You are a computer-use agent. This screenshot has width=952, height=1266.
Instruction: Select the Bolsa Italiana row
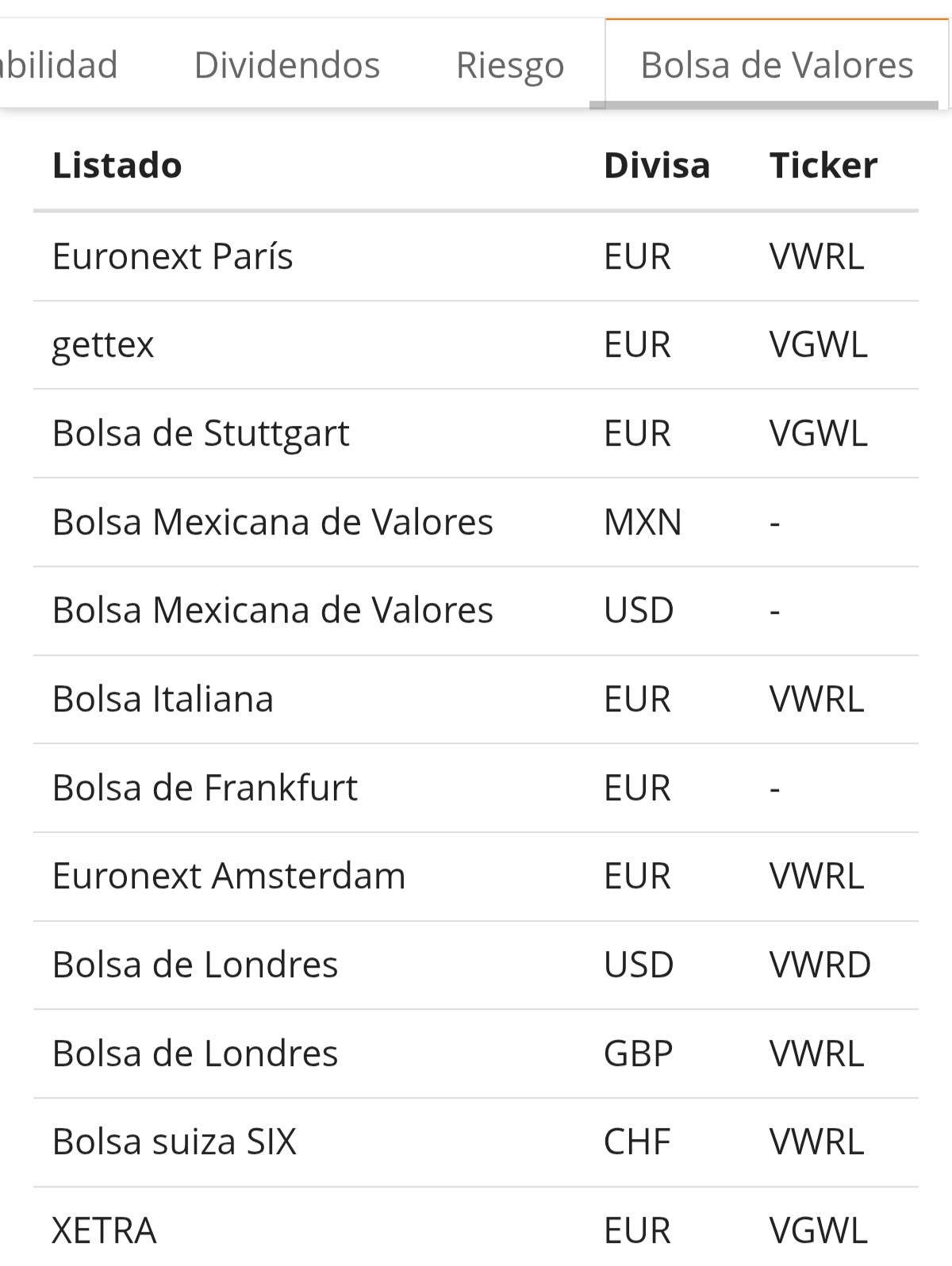tap(476, 700)
